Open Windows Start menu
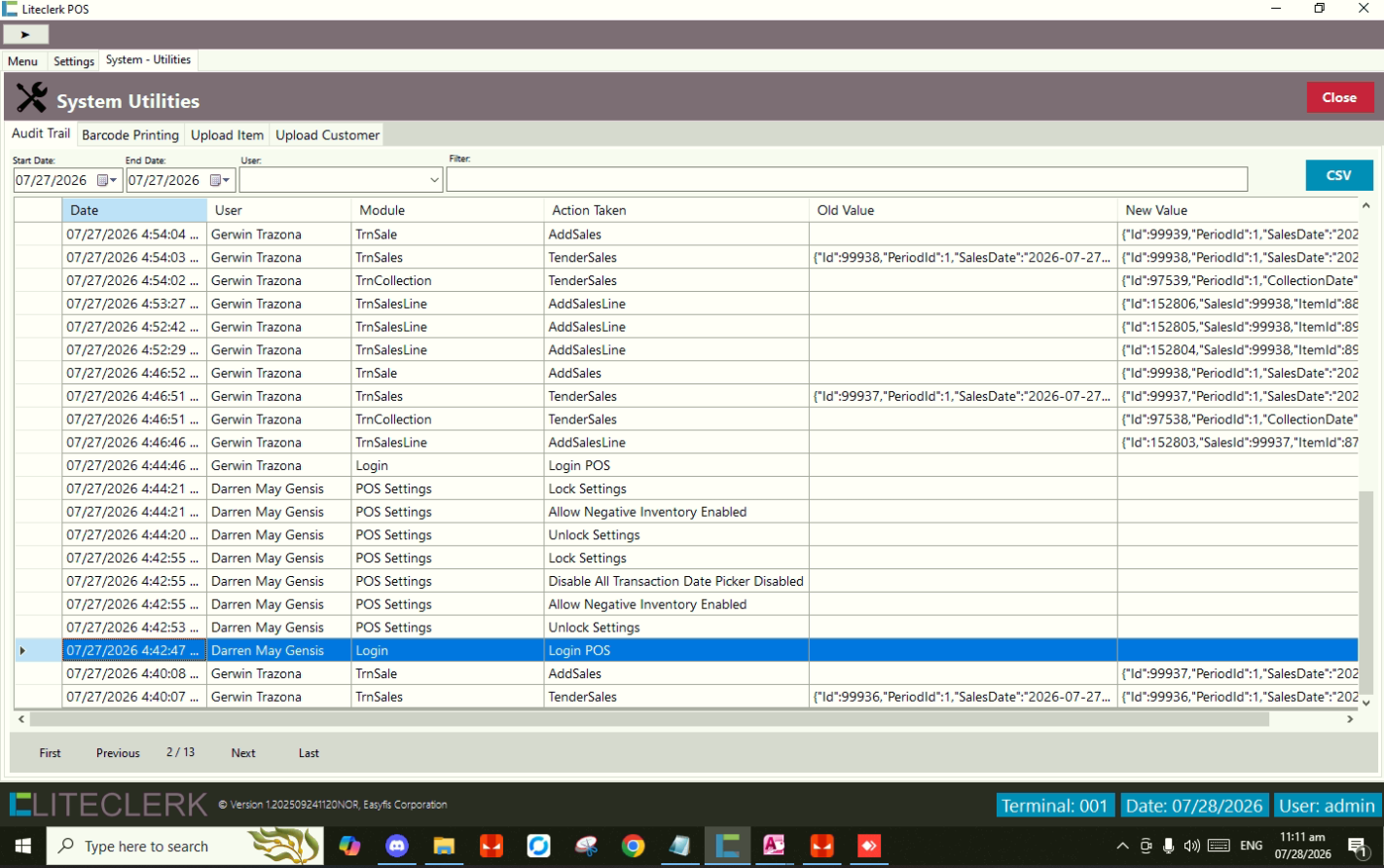Screen dimensions: 1384x868 [23, 846]
